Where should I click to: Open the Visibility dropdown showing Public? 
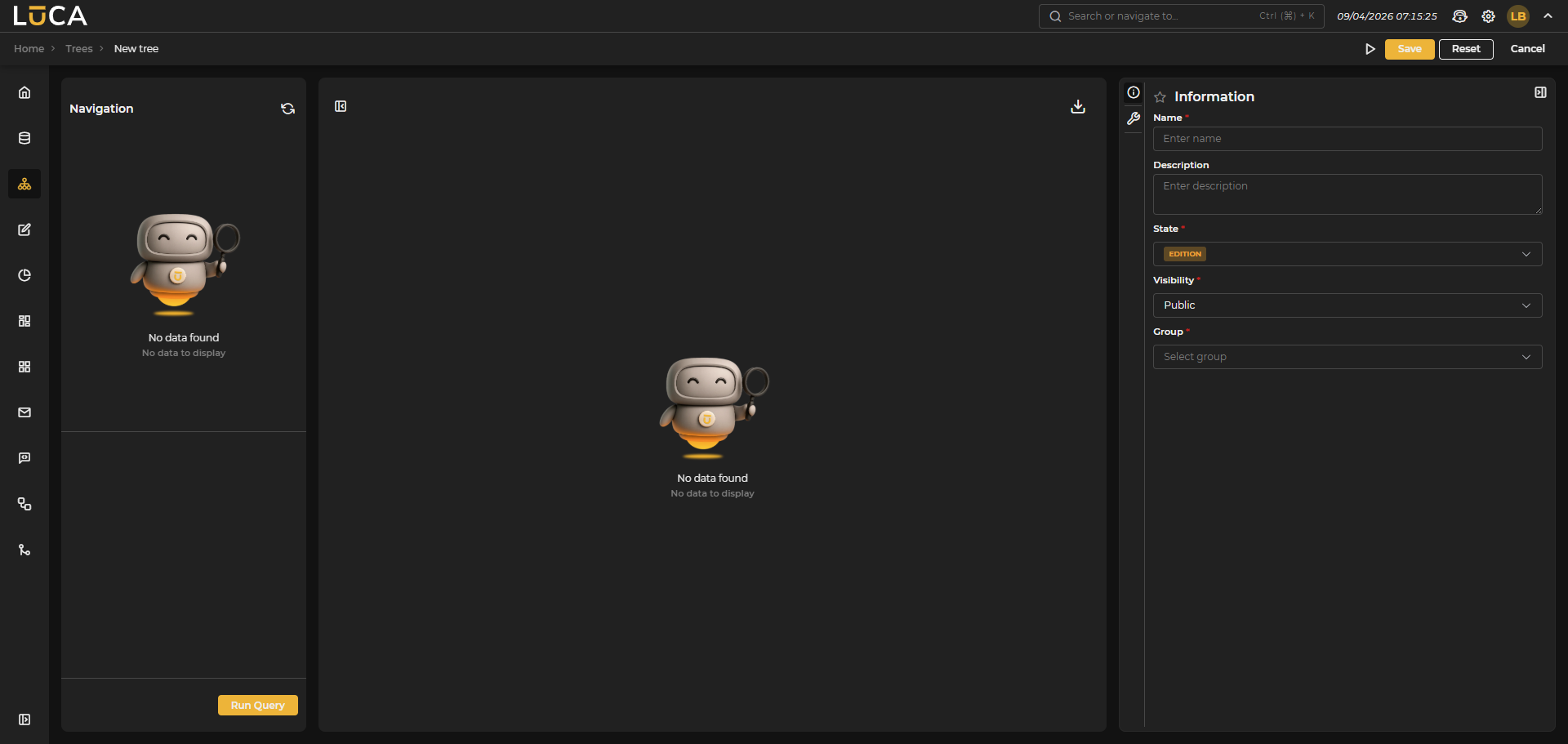coord(1347,305)
